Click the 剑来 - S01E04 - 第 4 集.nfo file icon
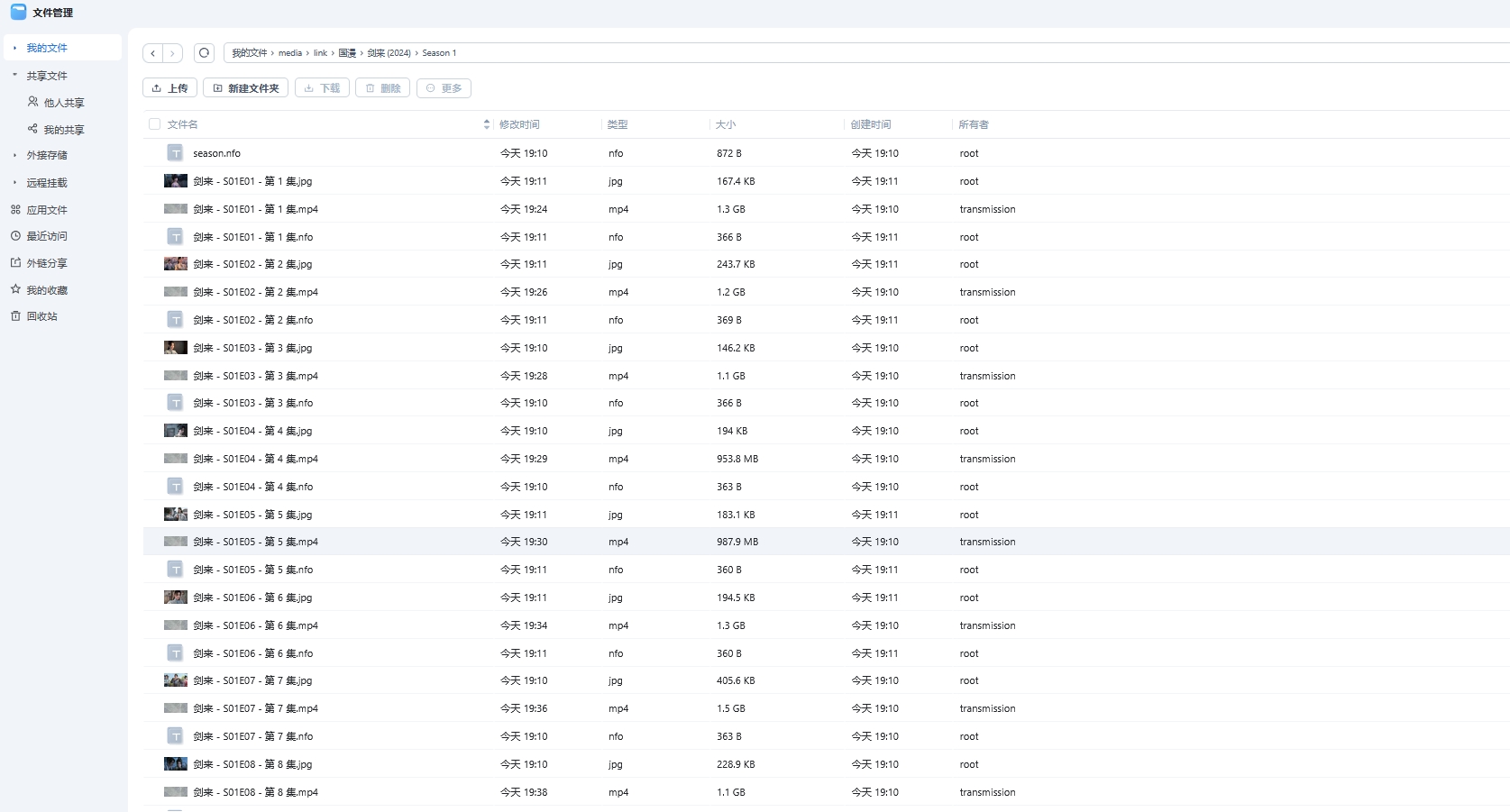The width and height of the screenshot is (1510, 812). coord(176,487)
